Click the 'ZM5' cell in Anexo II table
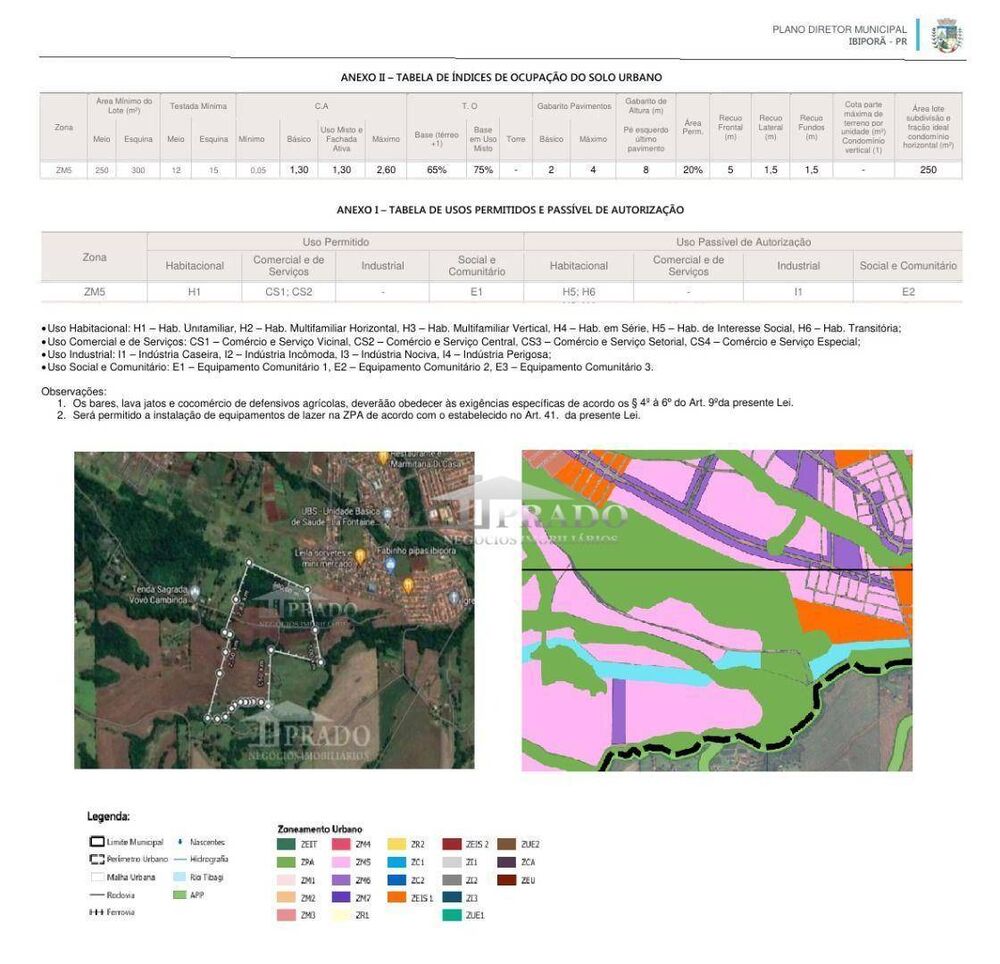The height and width of the screenshot is (964, 1000). [64, 170]
